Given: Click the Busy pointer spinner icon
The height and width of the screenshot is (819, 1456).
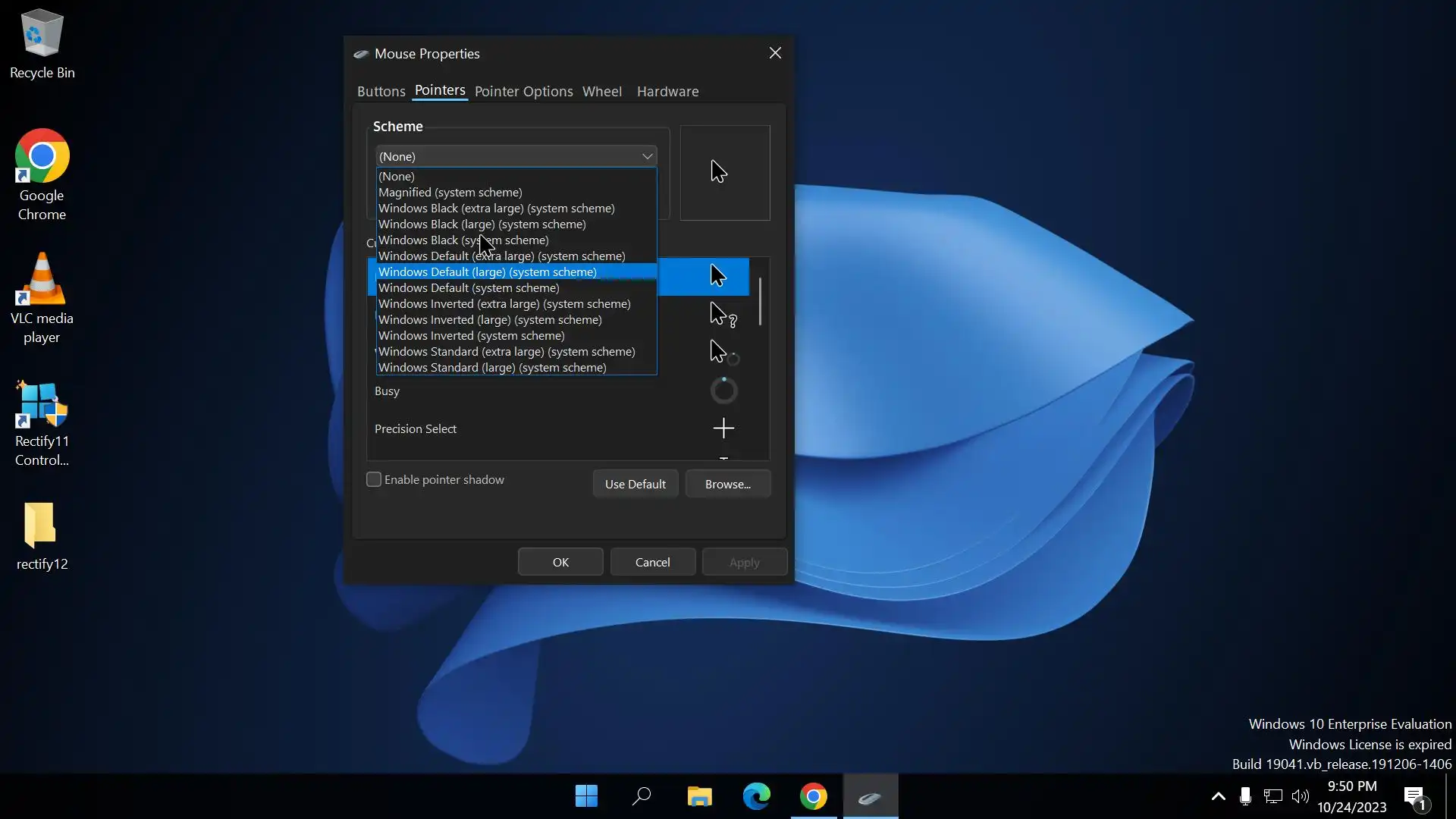Looking at the screenshot, I should 723,391.
